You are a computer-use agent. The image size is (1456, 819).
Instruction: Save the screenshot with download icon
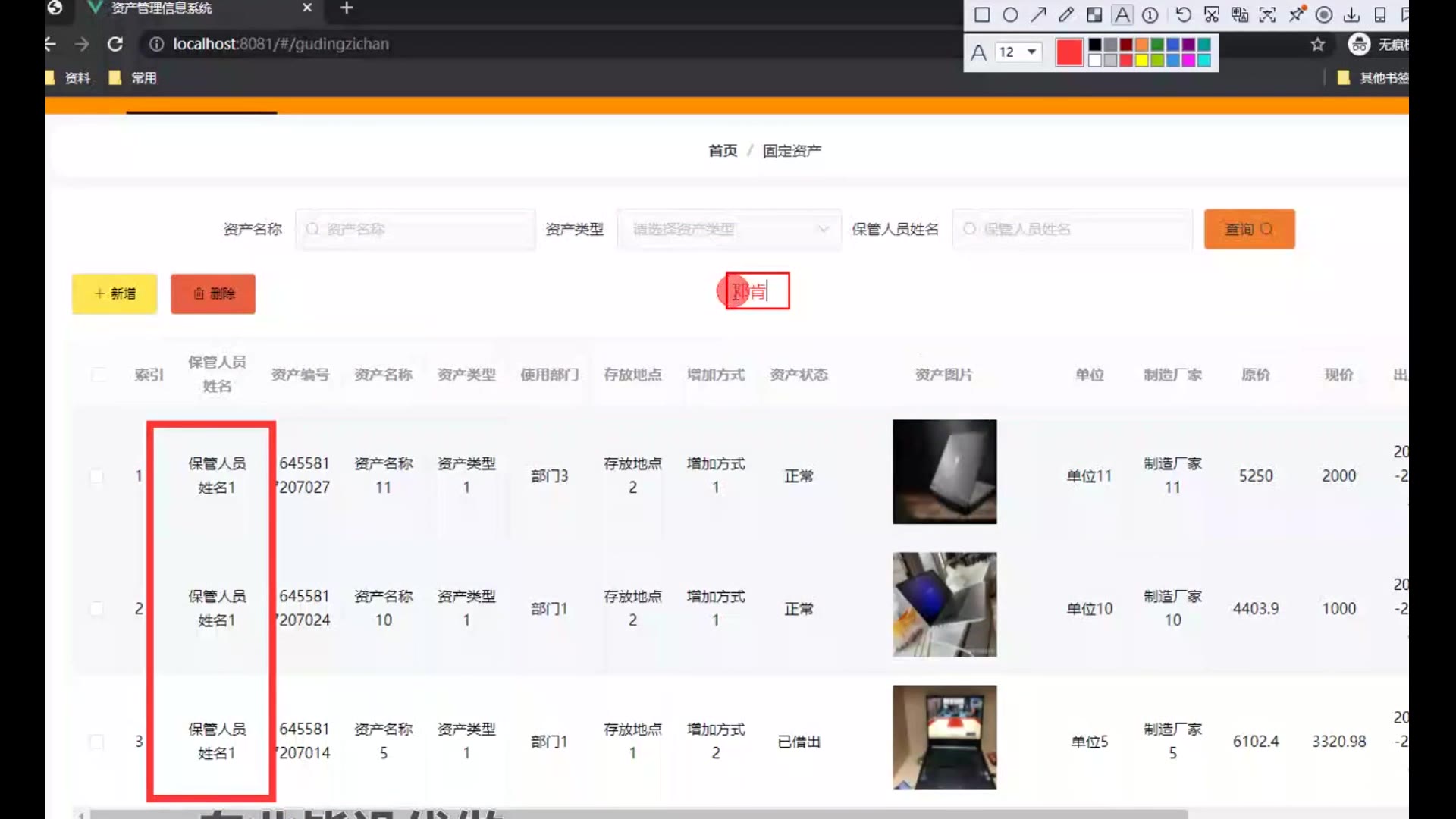1351,14
